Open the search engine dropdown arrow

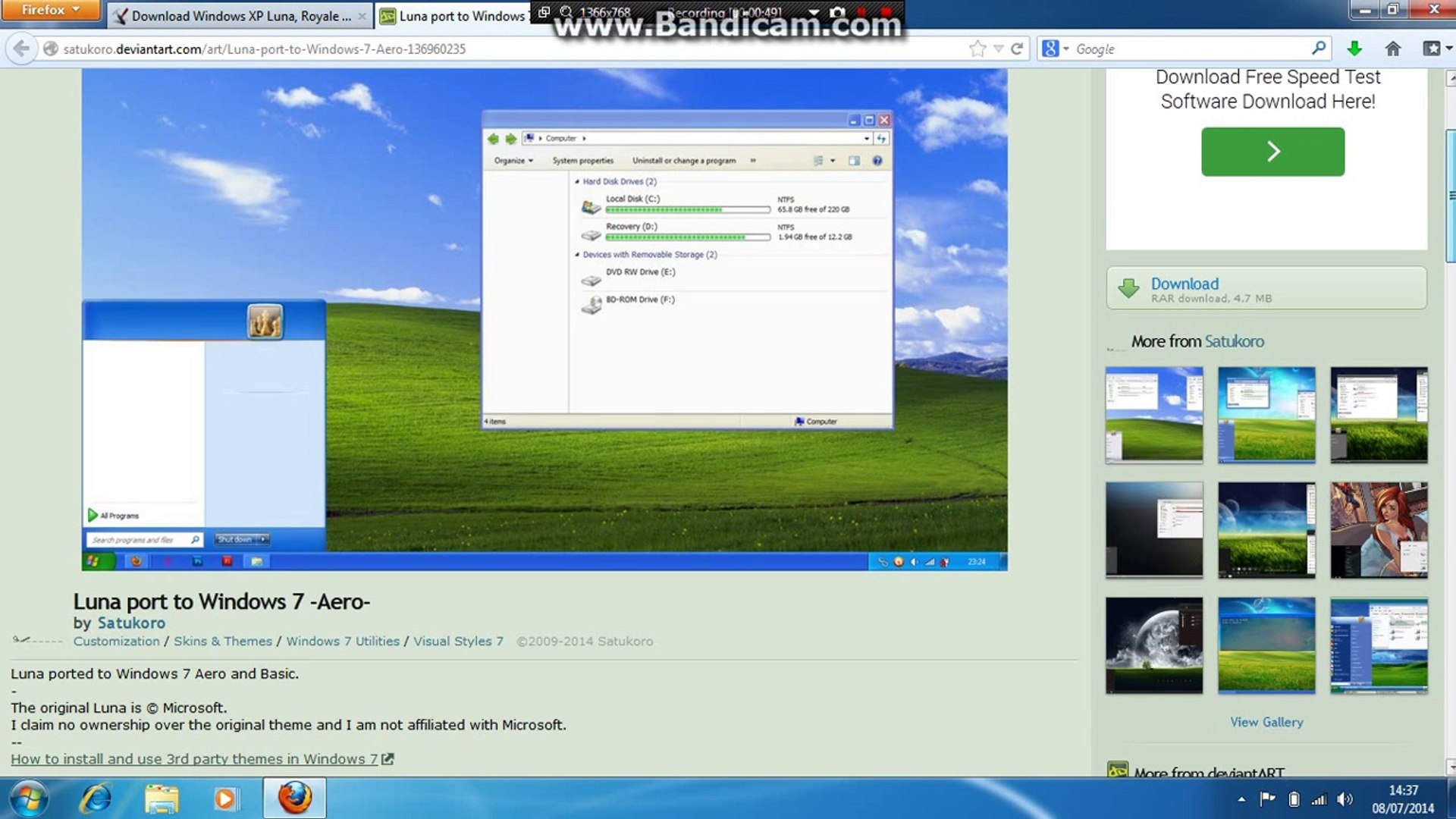click(x=1065, y=49)
